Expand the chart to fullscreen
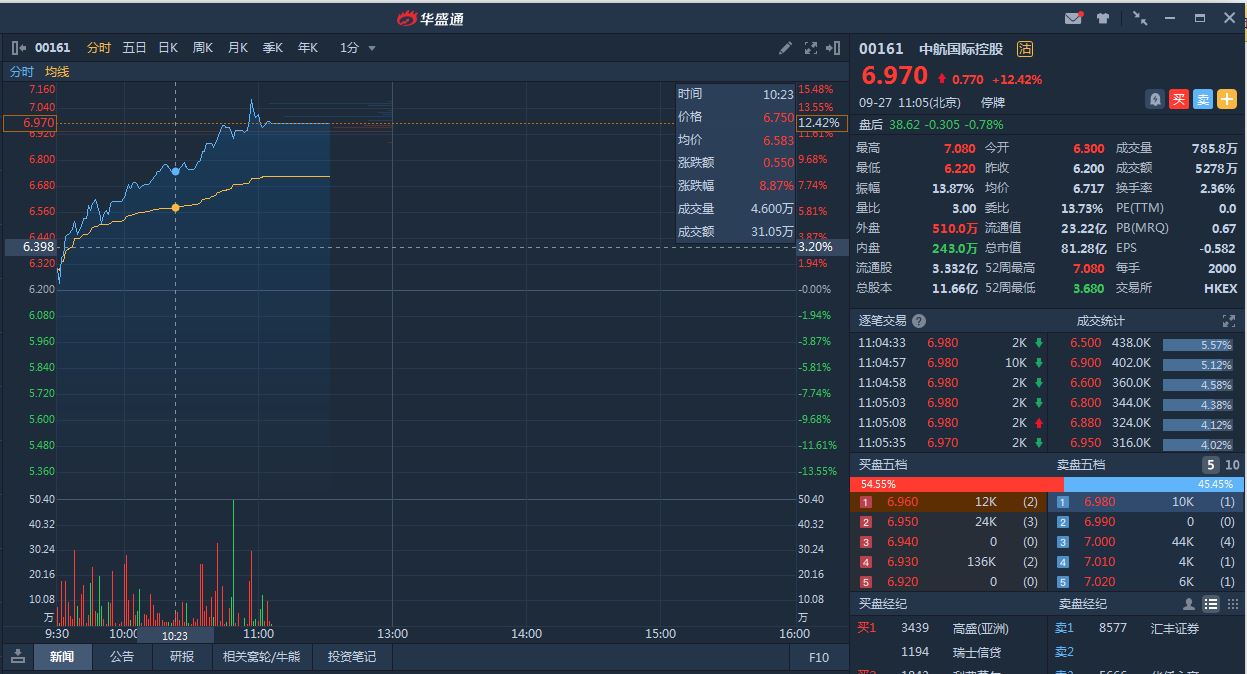The width and height of the screenshot is (1247, 674). pyautogui.click(x=811, y=48)
